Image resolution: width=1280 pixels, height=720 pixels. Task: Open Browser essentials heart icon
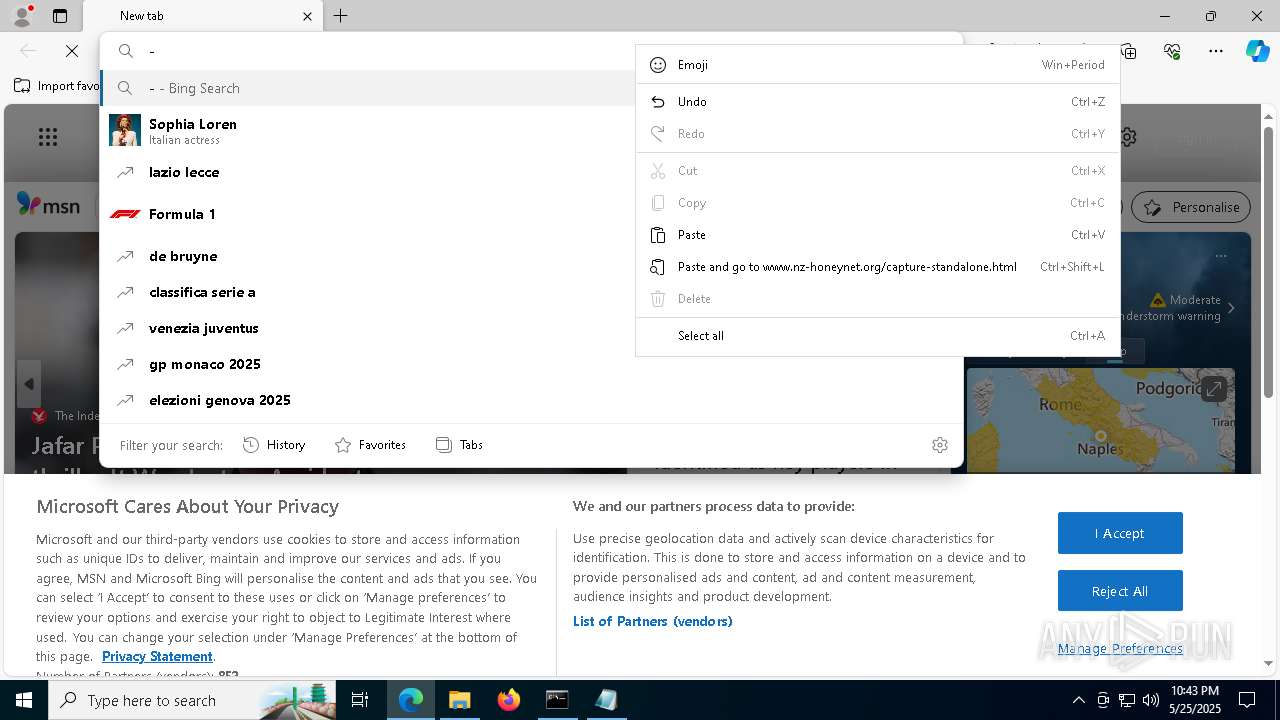(x=1172, y=51)
